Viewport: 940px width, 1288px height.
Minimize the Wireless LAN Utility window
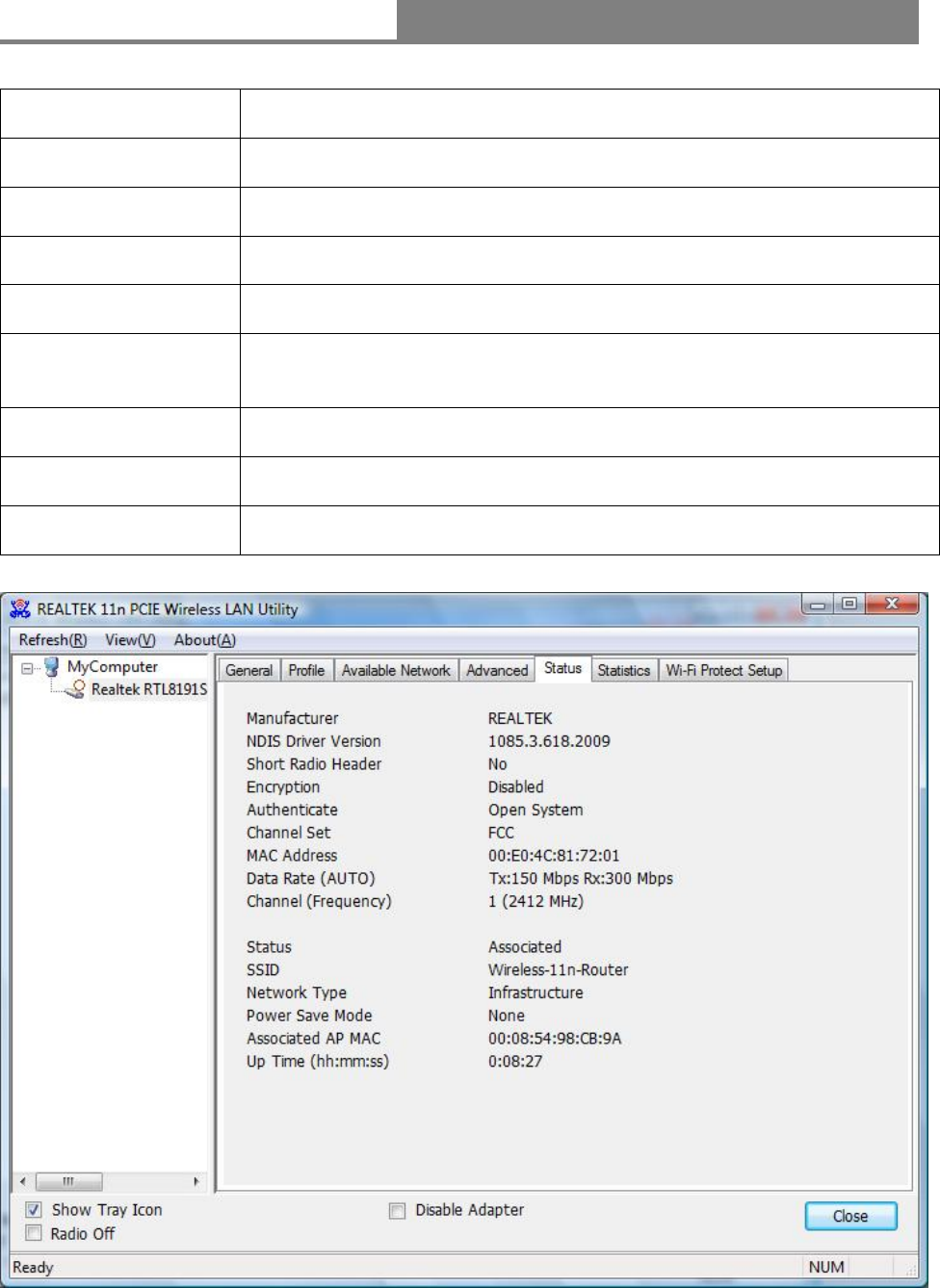[x=818, y=605]
